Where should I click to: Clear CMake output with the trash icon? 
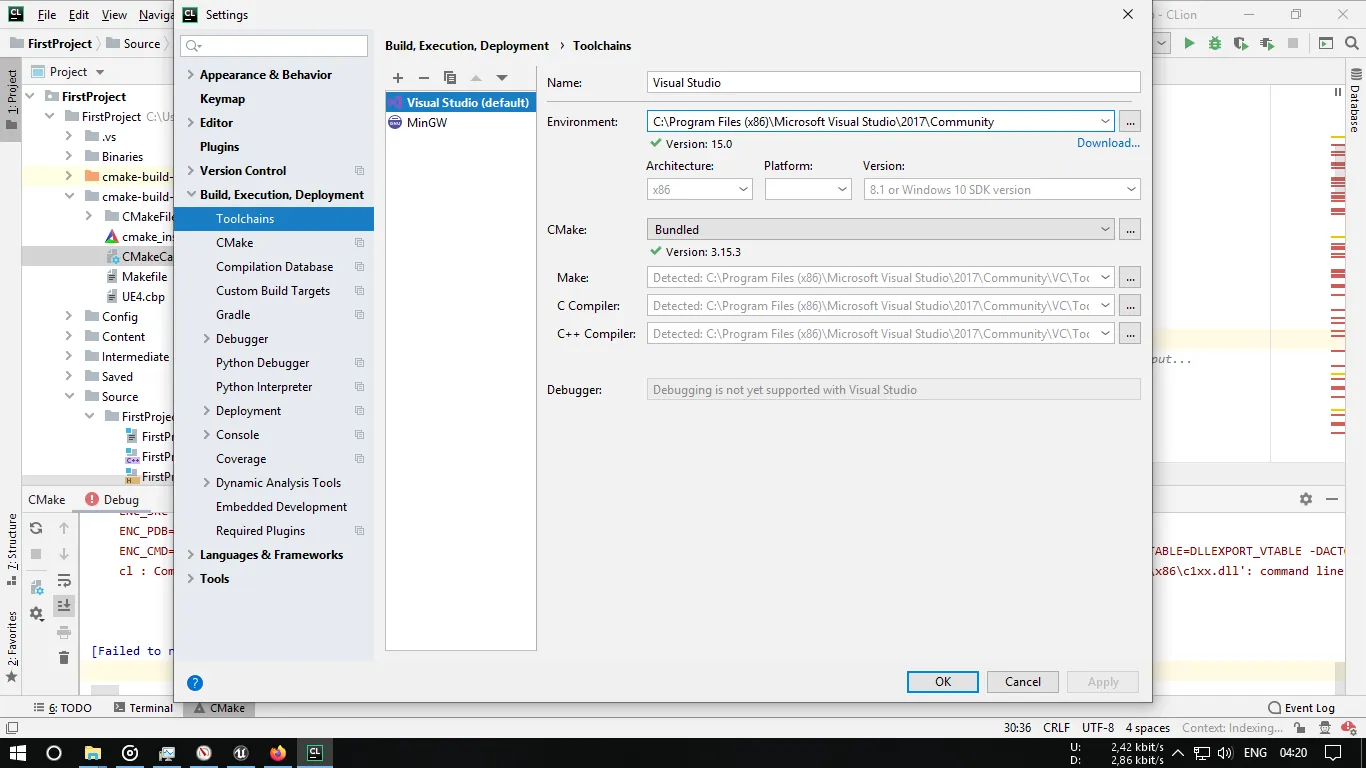click(x=64, y=657)
